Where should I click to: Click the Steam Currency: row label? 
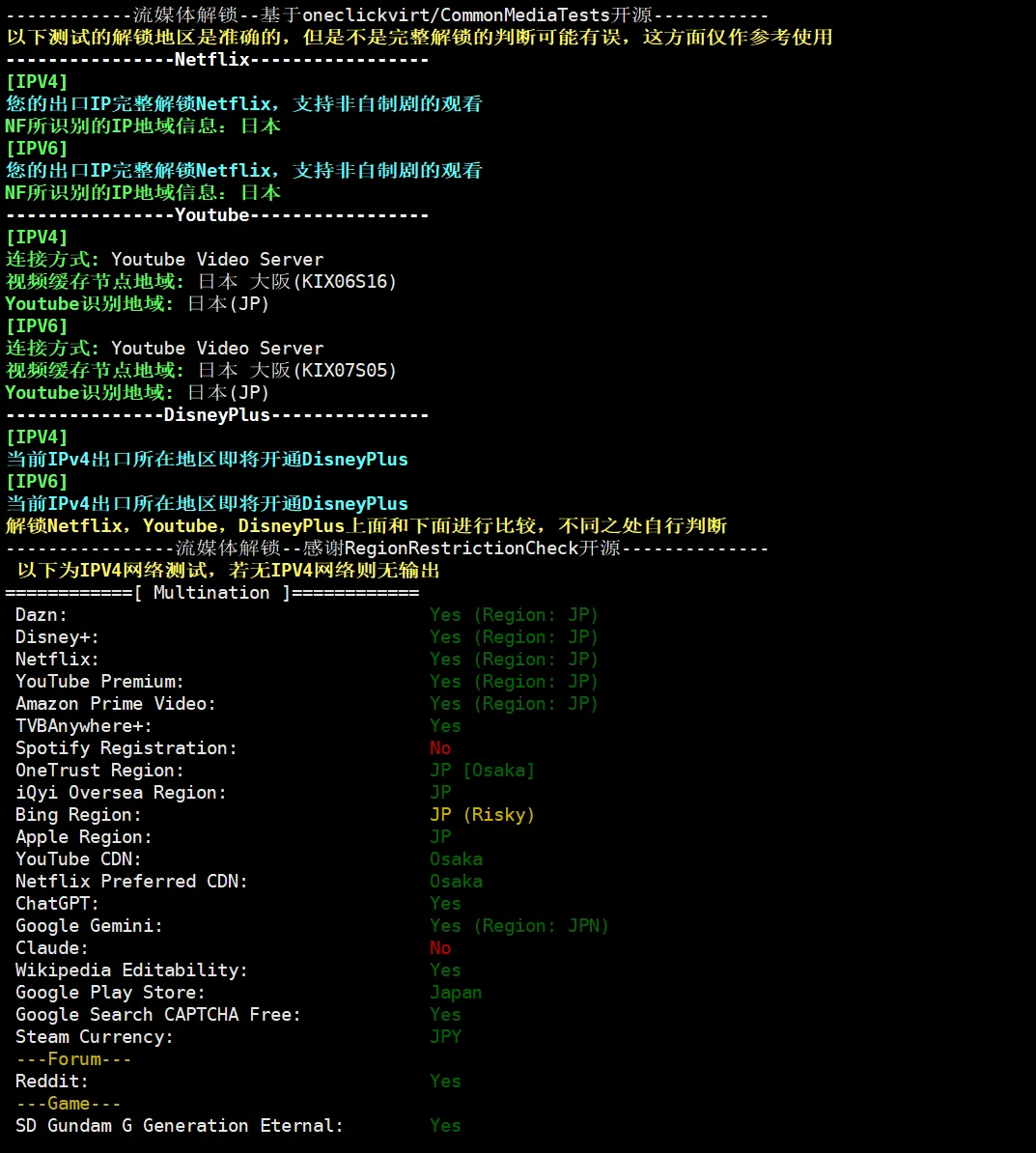point(94,1037)
